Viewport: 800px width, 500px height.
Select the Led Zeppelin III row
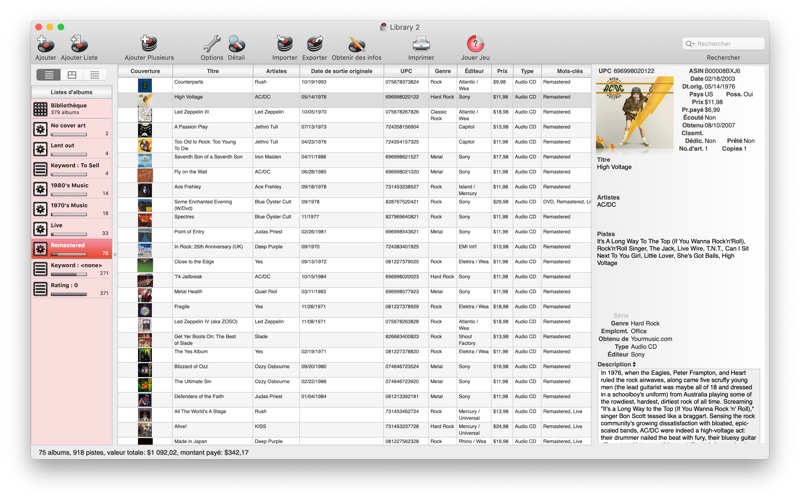(x=355, y=115)
